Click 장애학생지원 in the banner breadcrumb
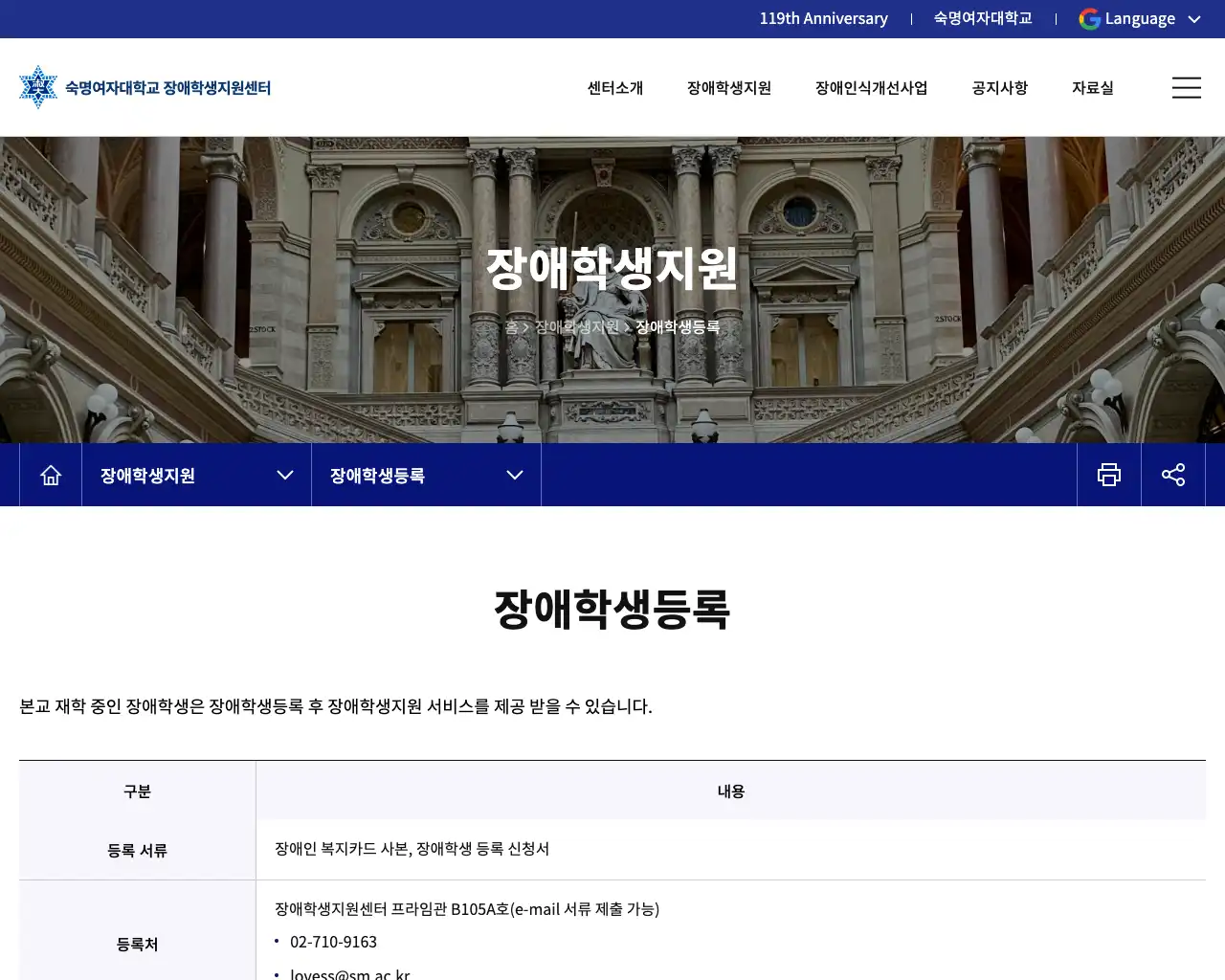Viewport: 1225px width, 980px height. coord(577,327)
